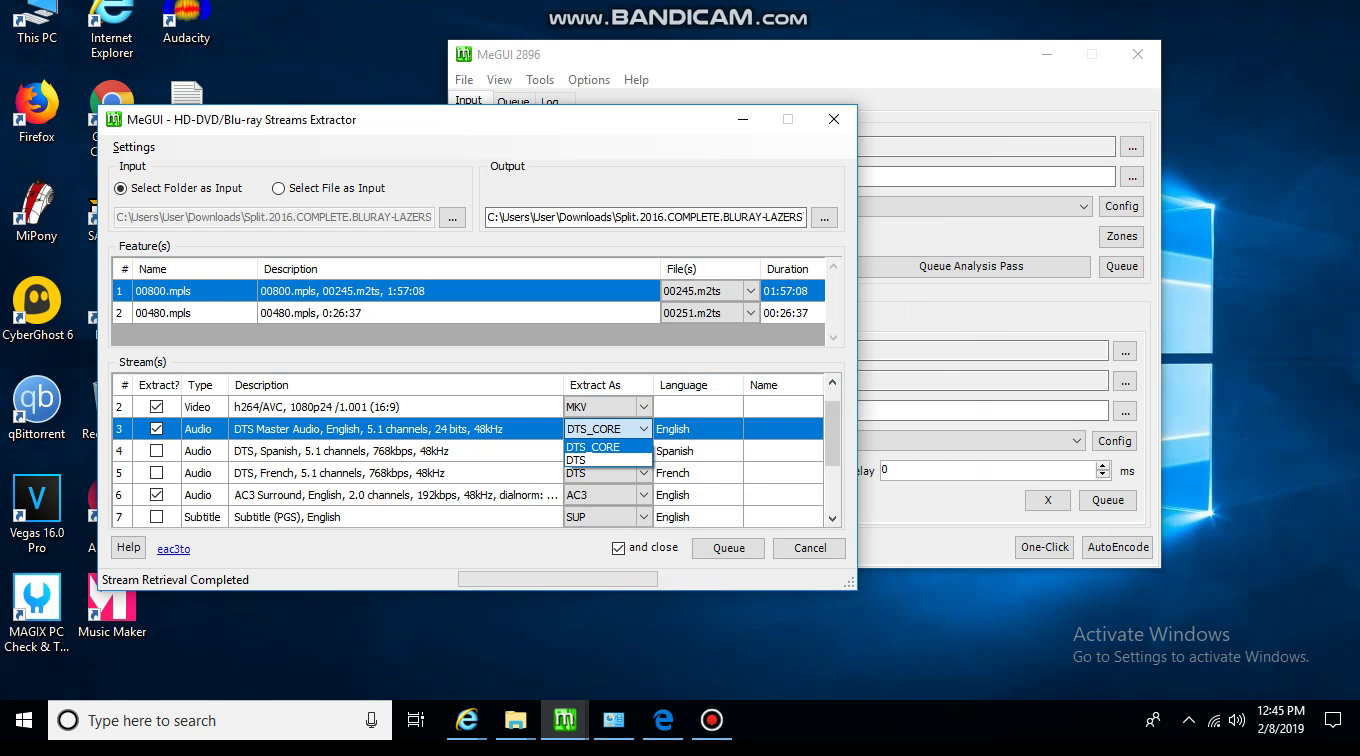Uncheck Extract for DTS Master Audio English
1360x756 pixels.
point(156,429)
